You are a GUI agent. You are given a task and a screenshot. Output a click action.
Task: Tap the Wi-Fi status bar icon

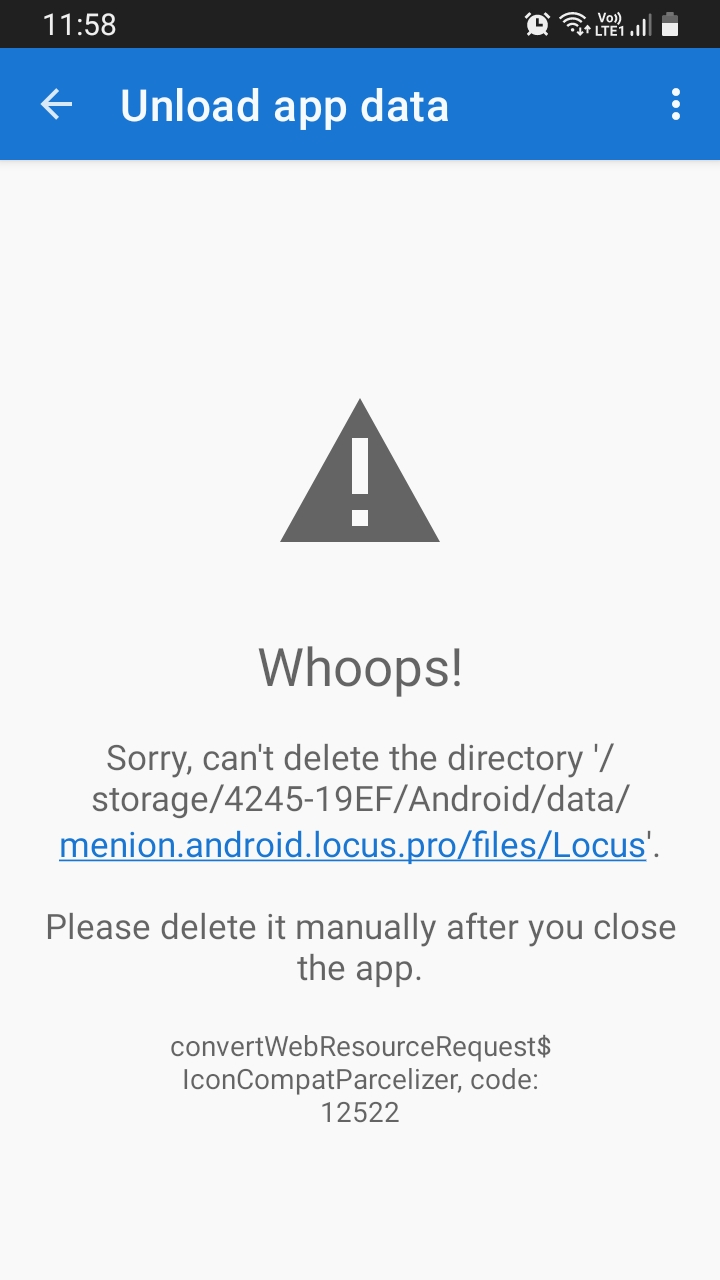click(574, 24)
